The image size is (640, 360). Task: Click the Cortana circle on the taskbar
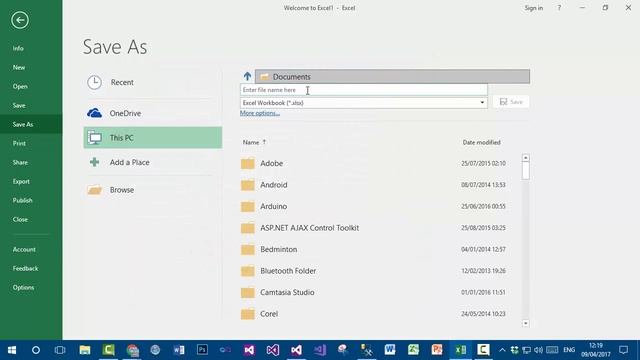(x=36, y=350)
